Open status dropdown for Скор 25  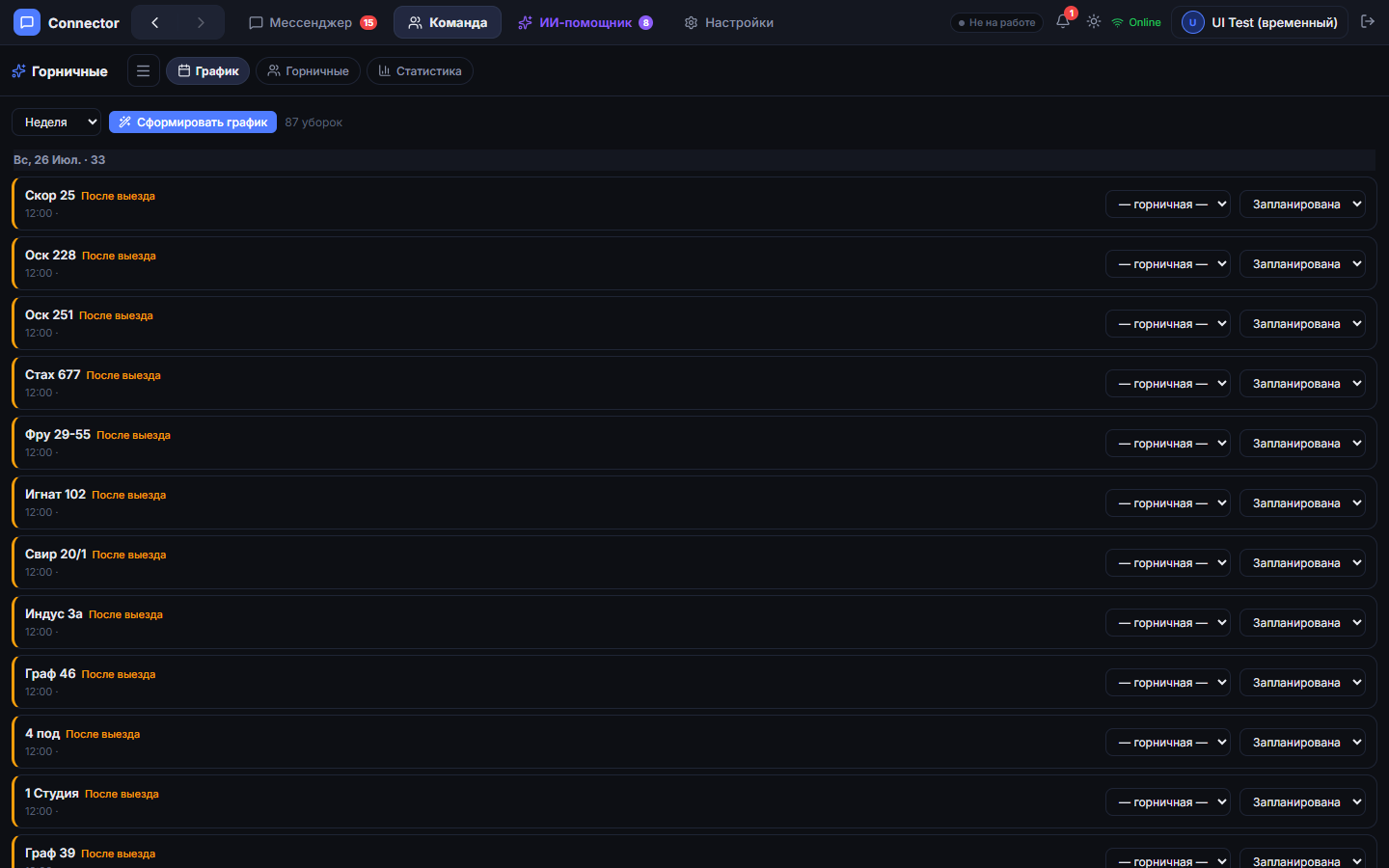click(1302, 203)
